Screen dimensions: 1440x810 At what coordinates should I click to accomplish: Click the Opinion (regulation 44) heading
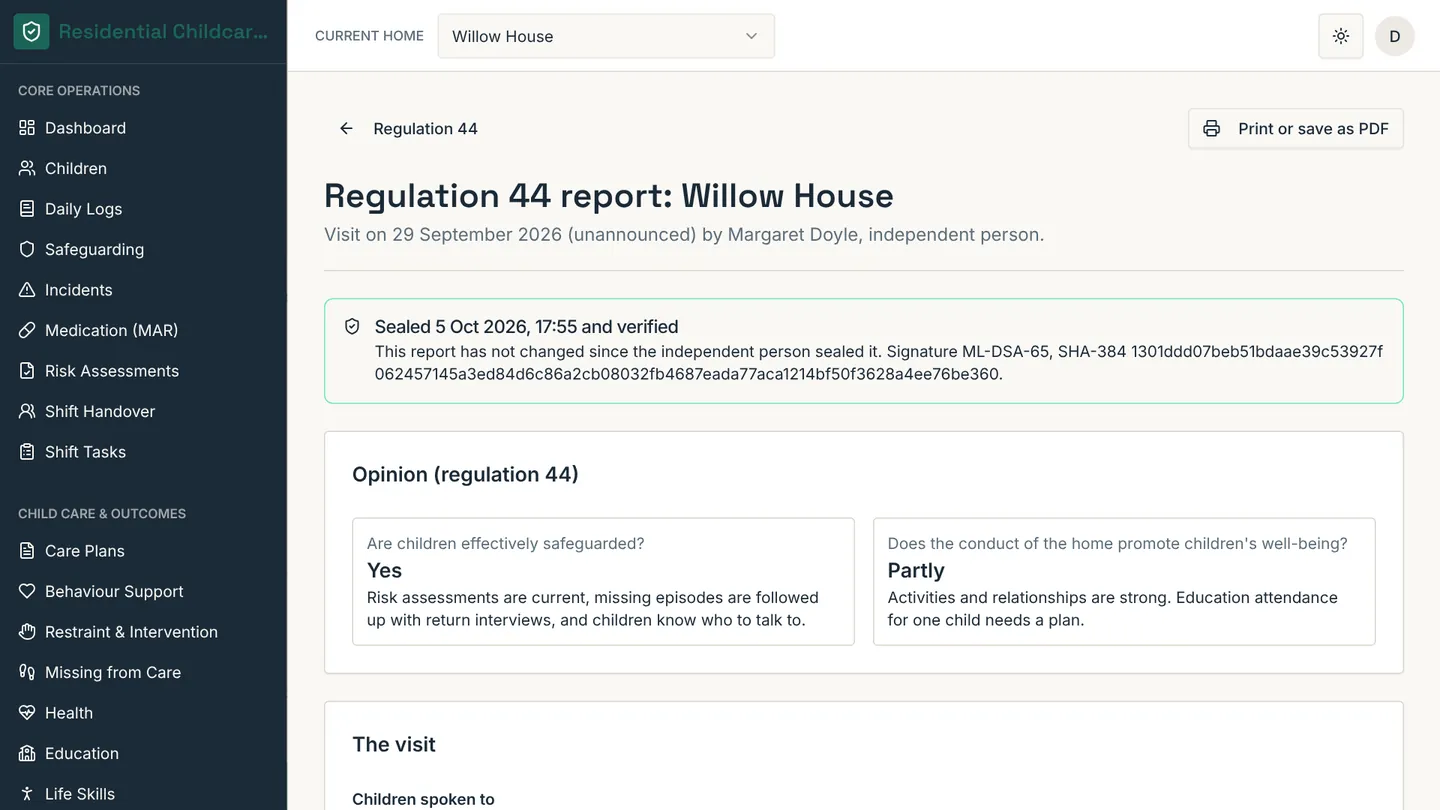pyautogui.click(x=465, y=474)
